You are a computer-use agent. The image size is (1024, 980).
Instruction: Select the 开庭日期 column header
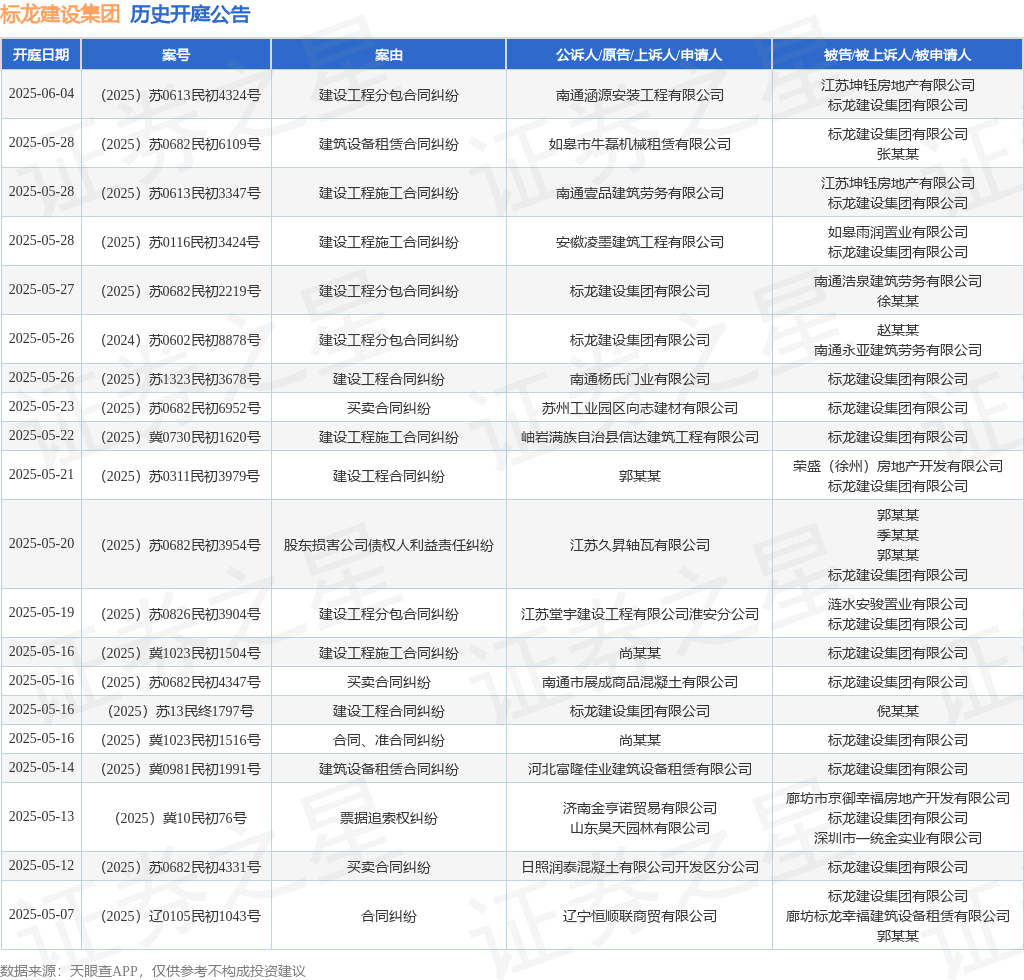[x=41, y=55]
